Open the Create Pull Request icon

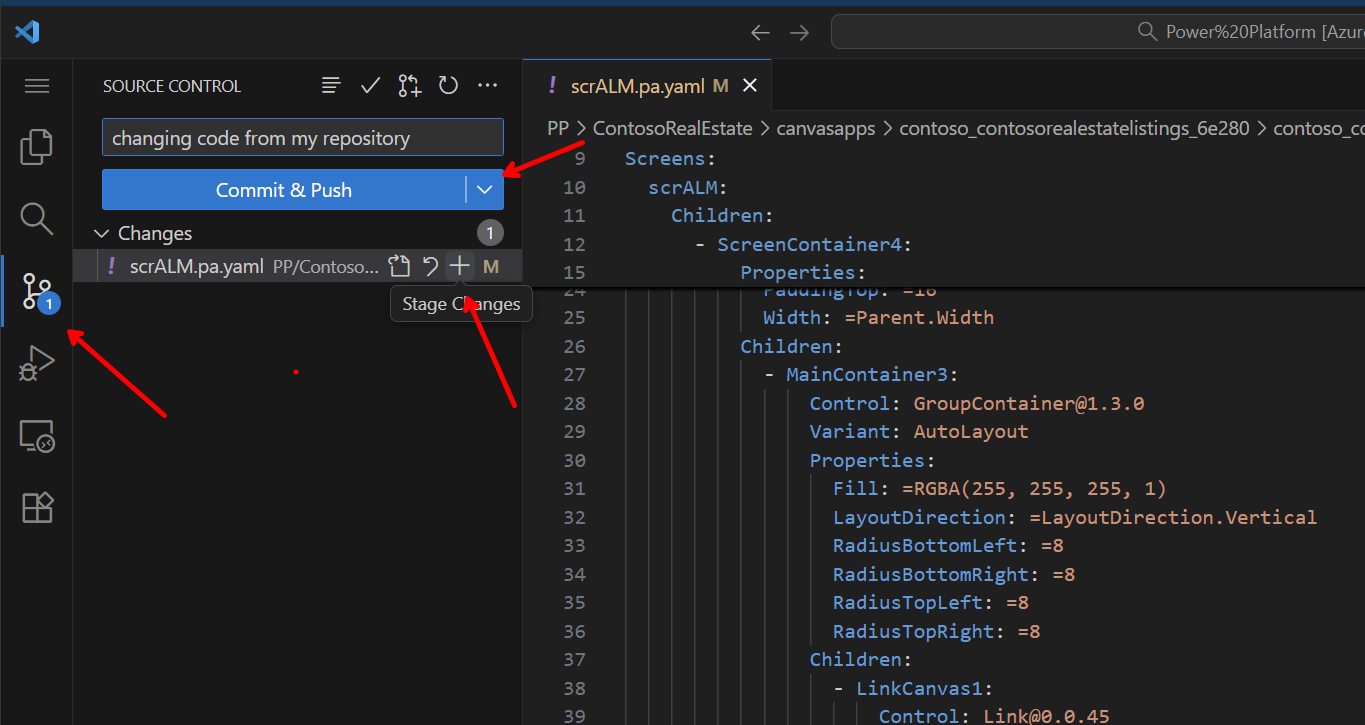[x=409, y=85]
